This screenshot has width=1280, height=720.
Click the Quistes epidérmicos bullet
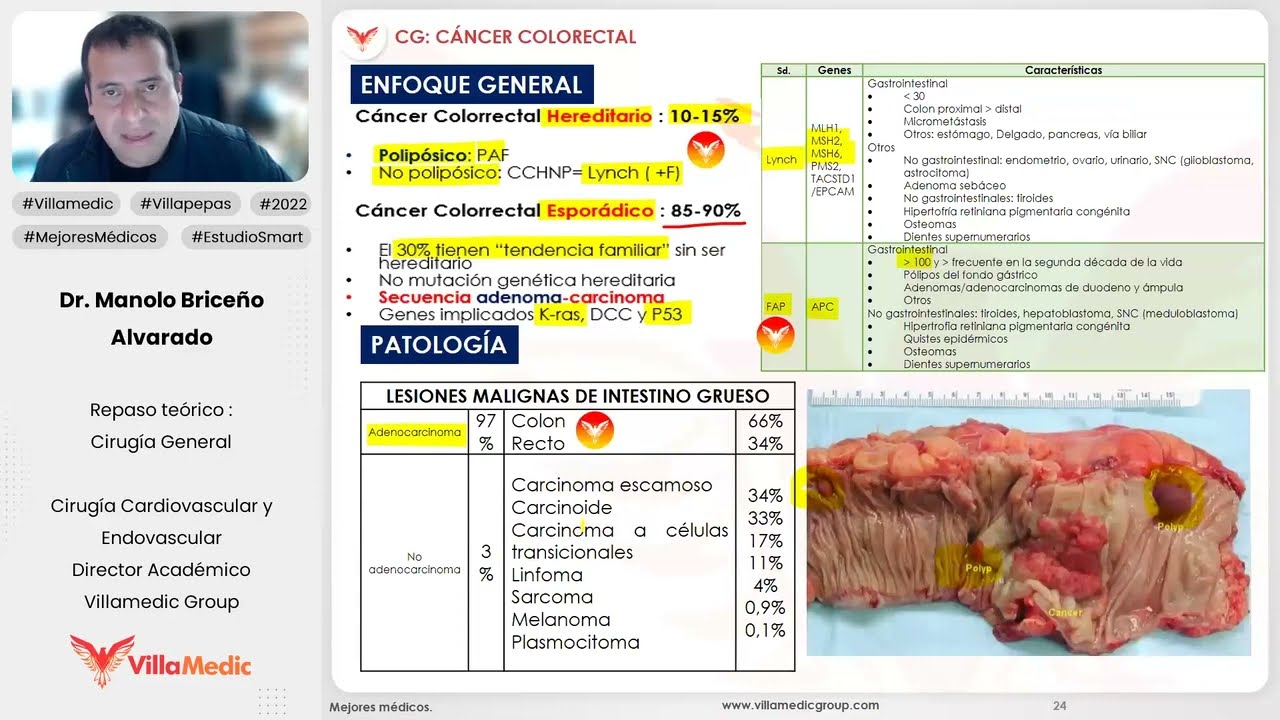tap(953, 339)
